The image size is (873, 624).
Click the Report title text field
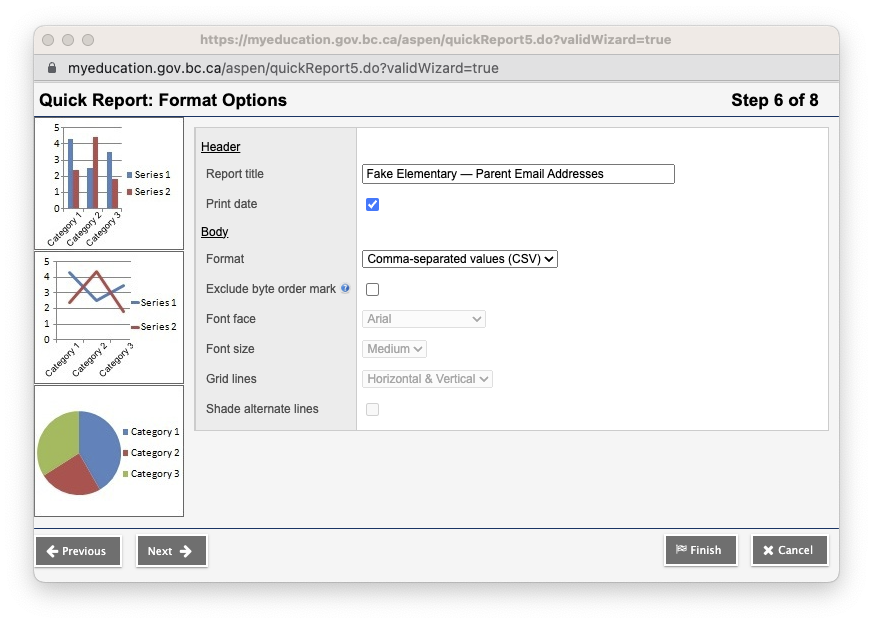[x=518, y=173]
